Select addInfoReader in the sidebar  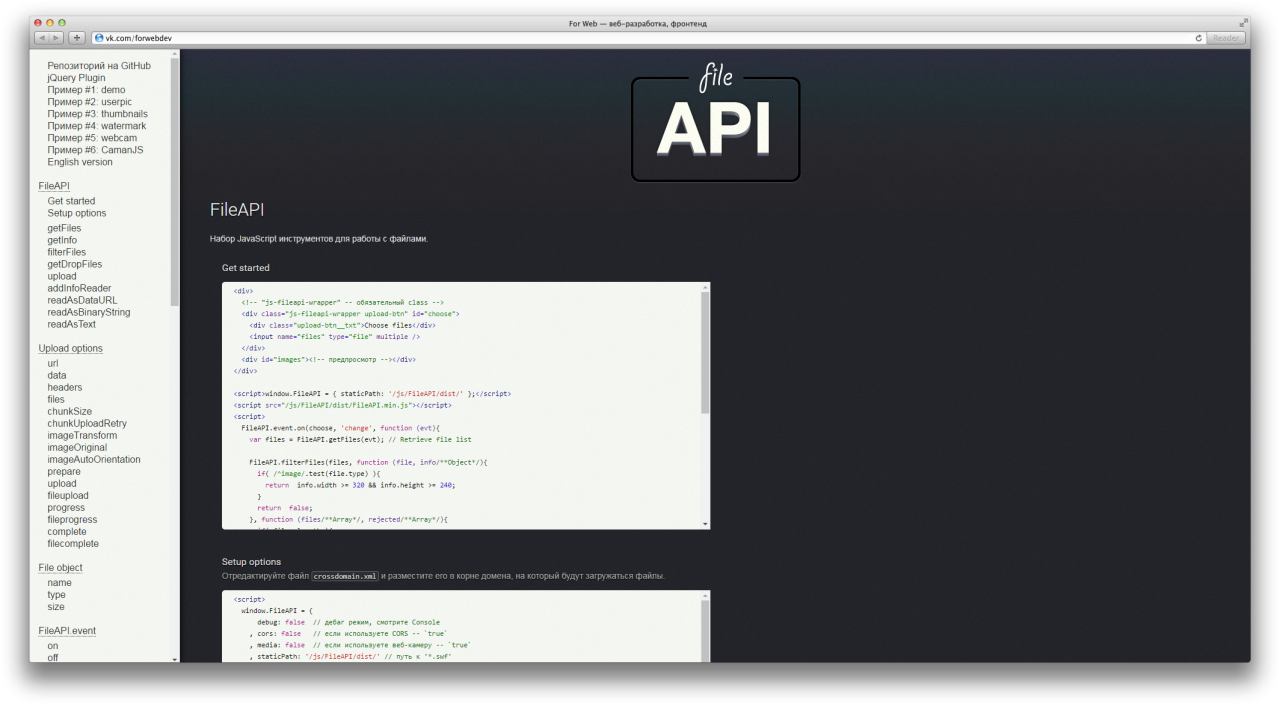pyautogui.click(x=79, y=288)
